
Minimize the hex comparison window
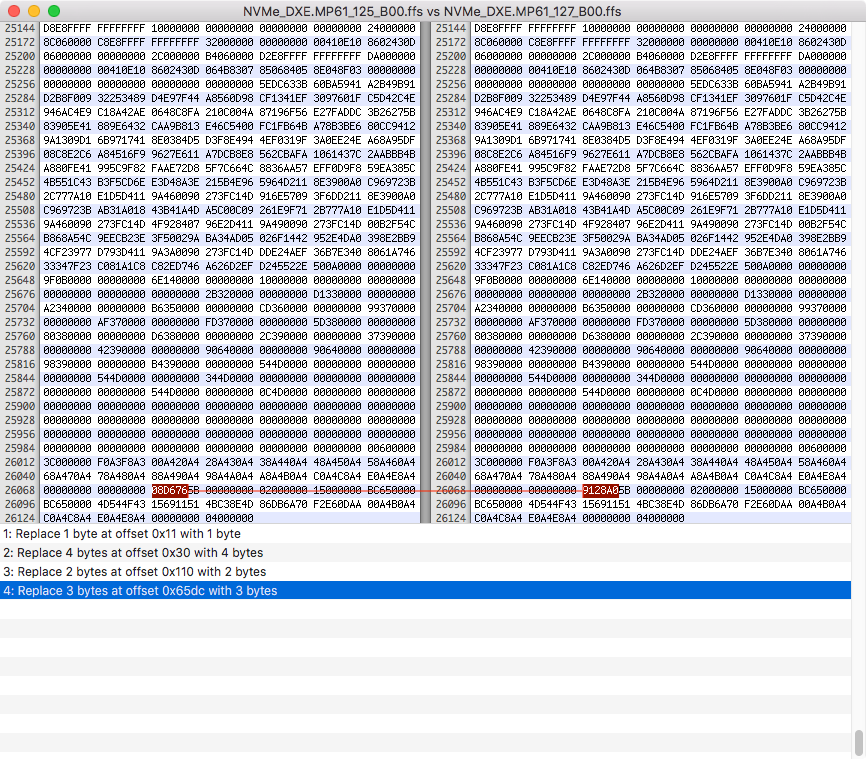34,11
